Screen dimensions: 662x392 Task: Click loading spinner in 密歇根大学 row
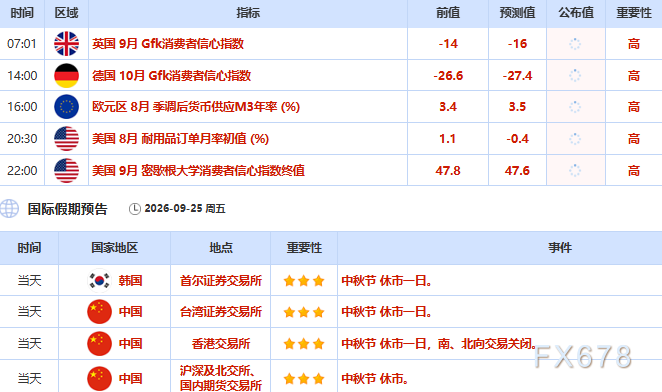coord(575,171)
